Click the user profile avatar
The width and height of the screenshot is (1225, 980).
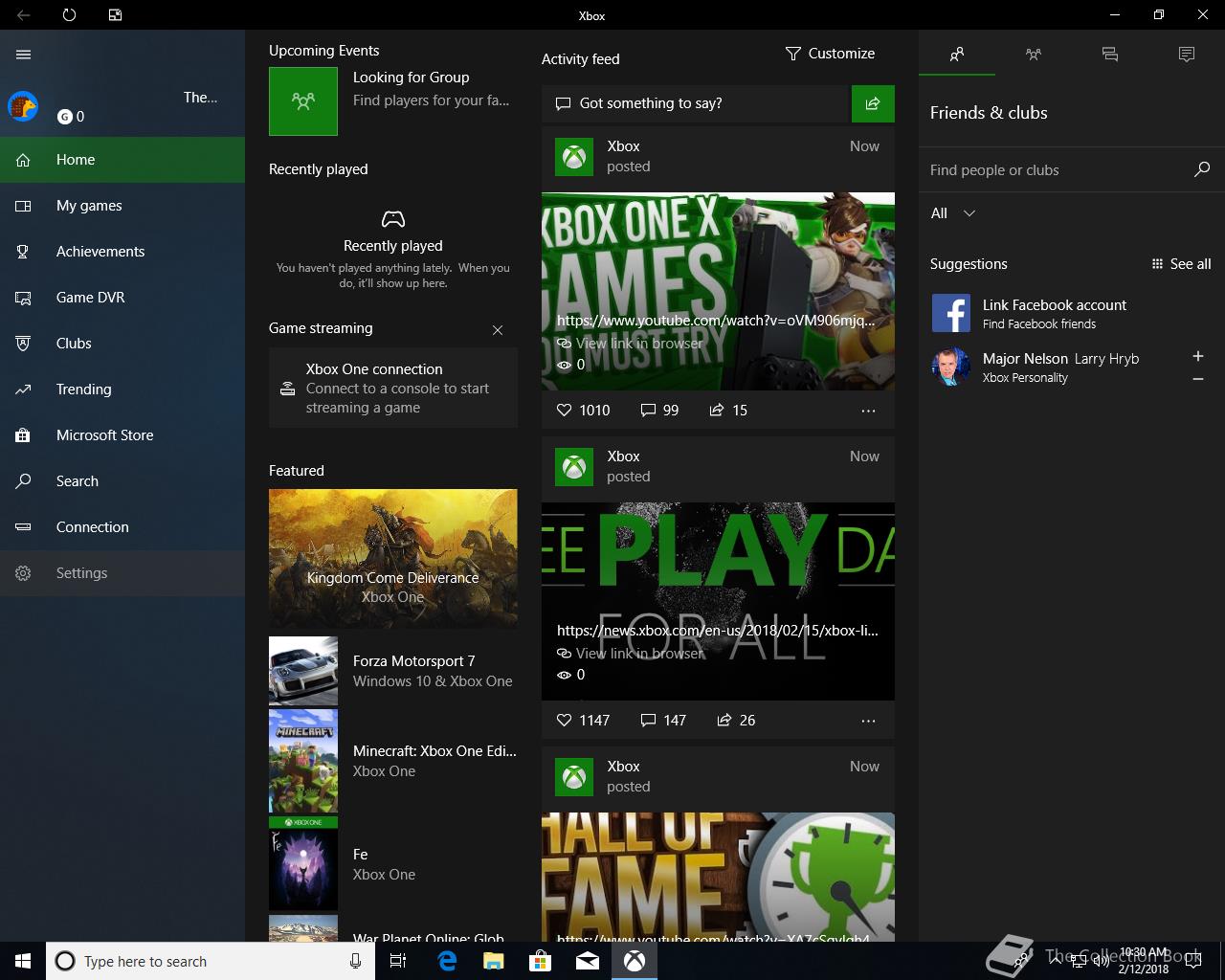(x=23, y=106)
